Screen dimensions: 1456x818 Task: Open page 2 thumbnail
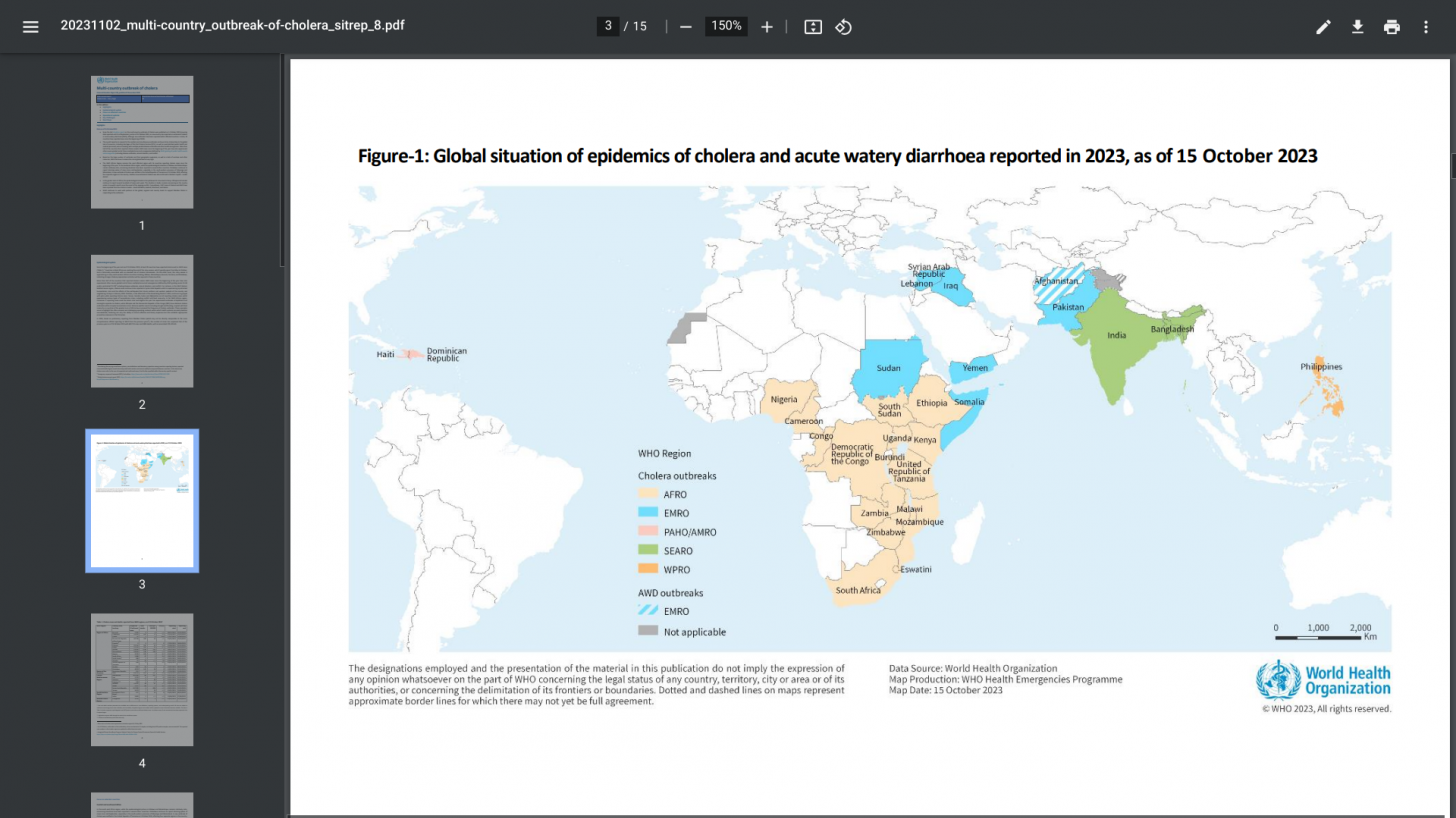point(142,321)
